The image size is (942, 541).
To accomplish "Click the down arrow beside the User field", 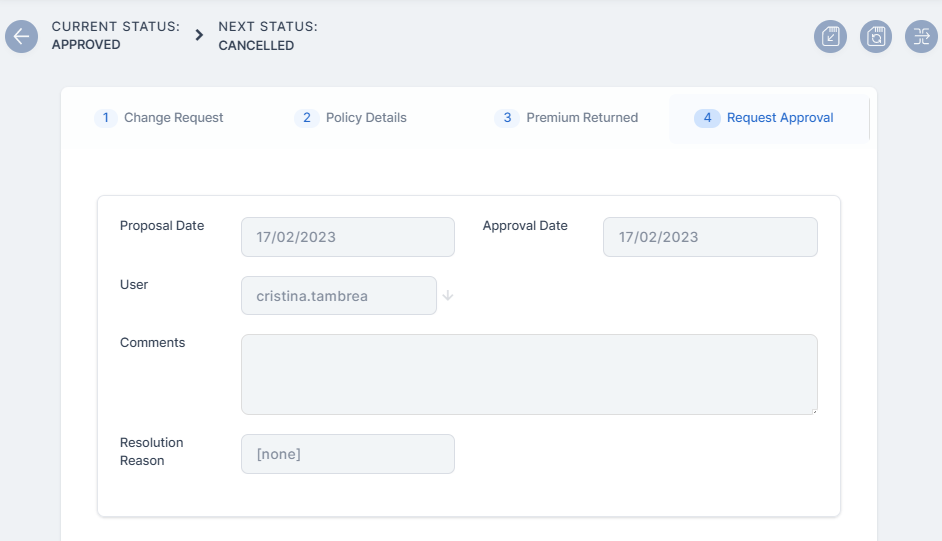I will pos(448,296).
